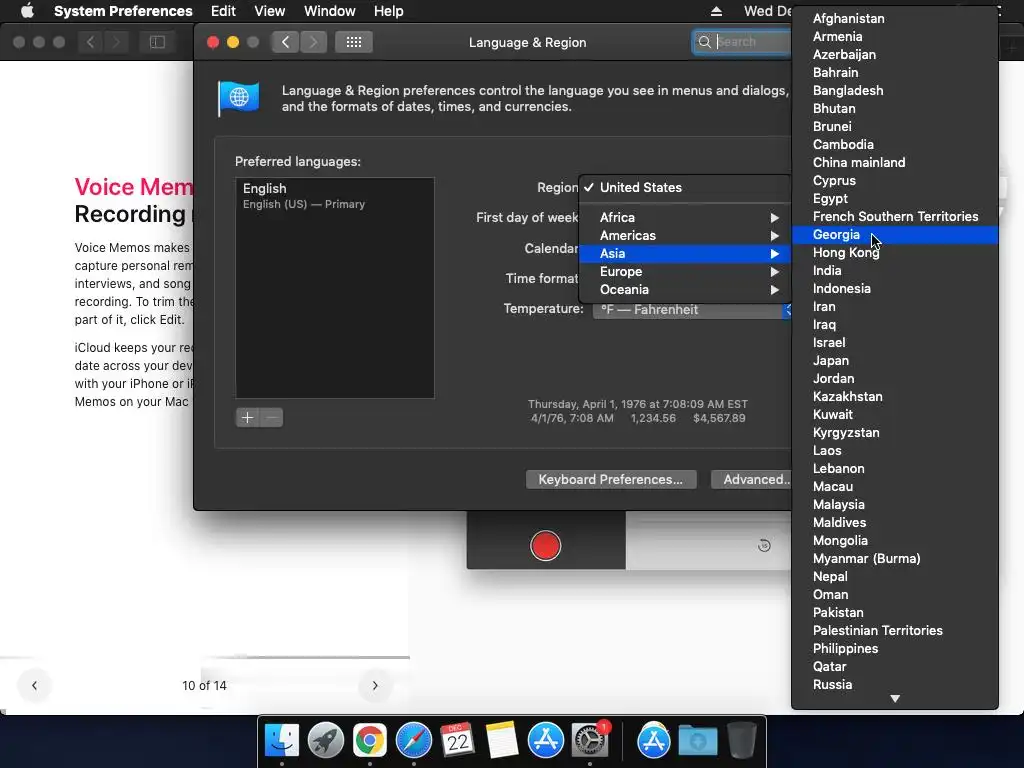Open the Temperature dropdown

point(692,310)
